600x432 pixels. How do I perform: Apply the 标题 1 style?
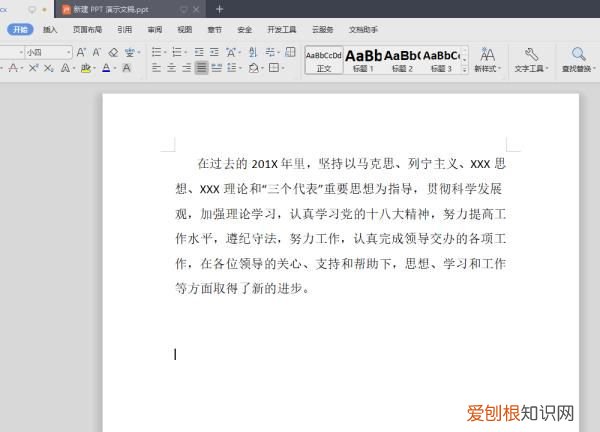pyautogui.click(x=363, y=60)
